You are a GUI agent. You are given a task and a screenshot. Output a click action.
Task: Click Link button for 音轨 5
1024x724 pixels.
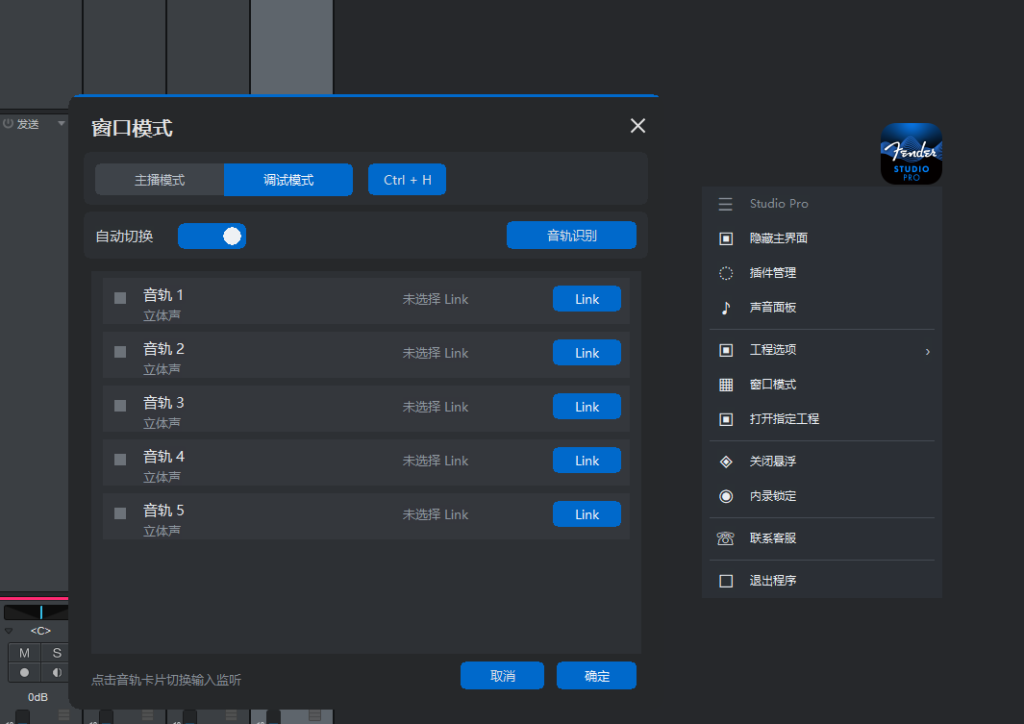point(586,514)
